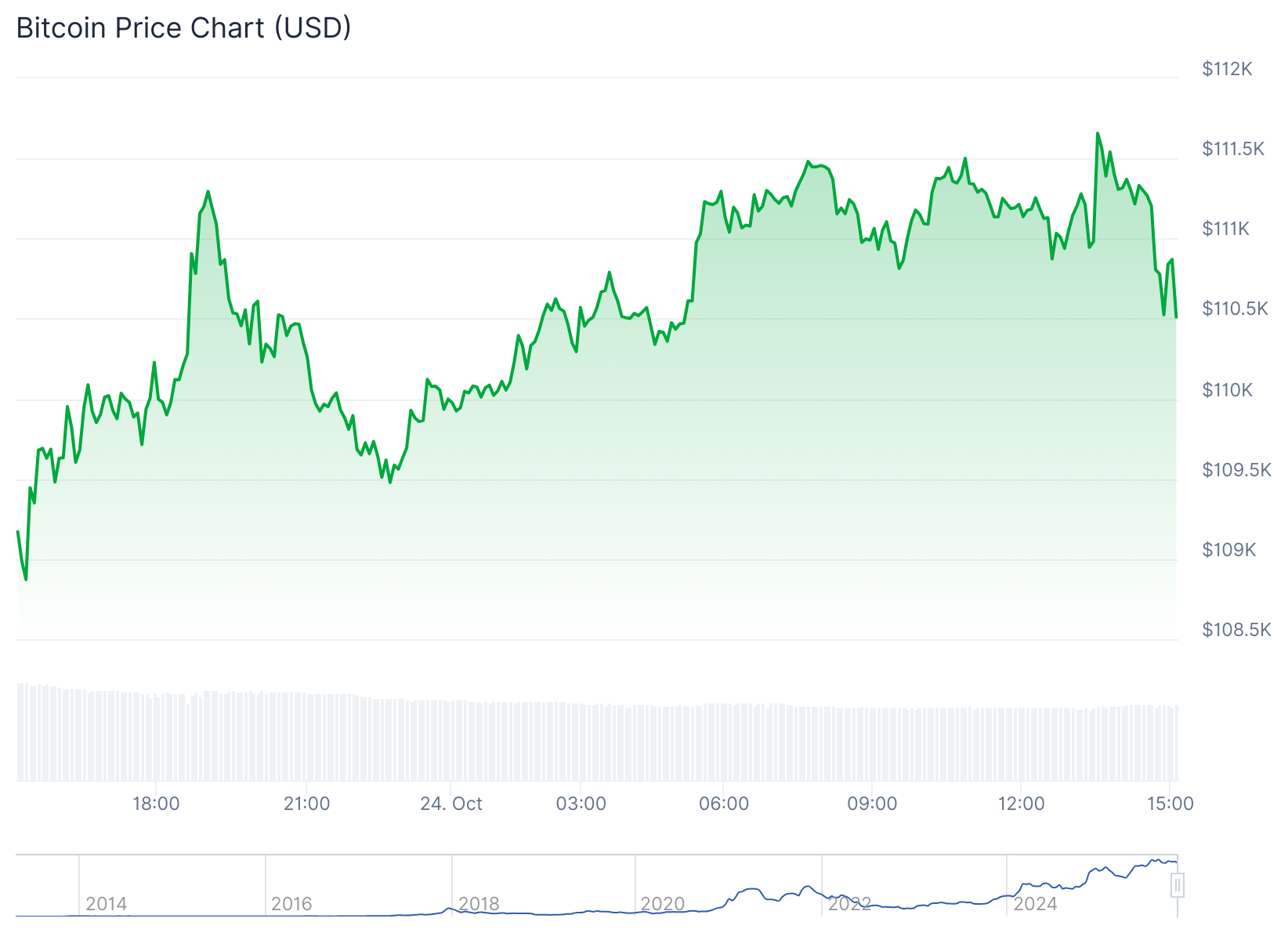Click the 15:00 time axis label
The width and height of the screenshot is (1288, 940).
[1170, 804]
